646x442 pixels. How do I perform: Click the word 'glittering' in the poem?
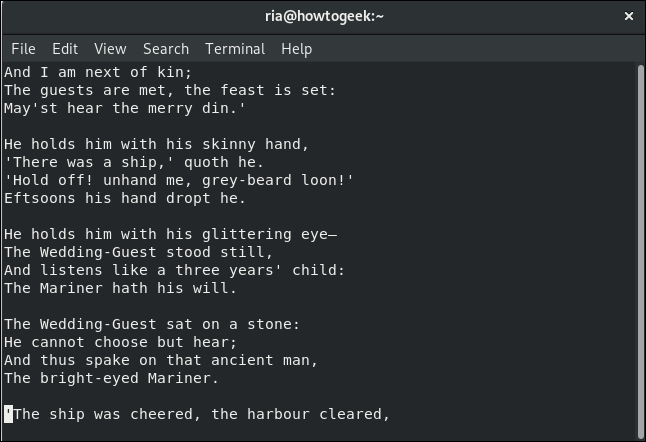click(247, 234)
